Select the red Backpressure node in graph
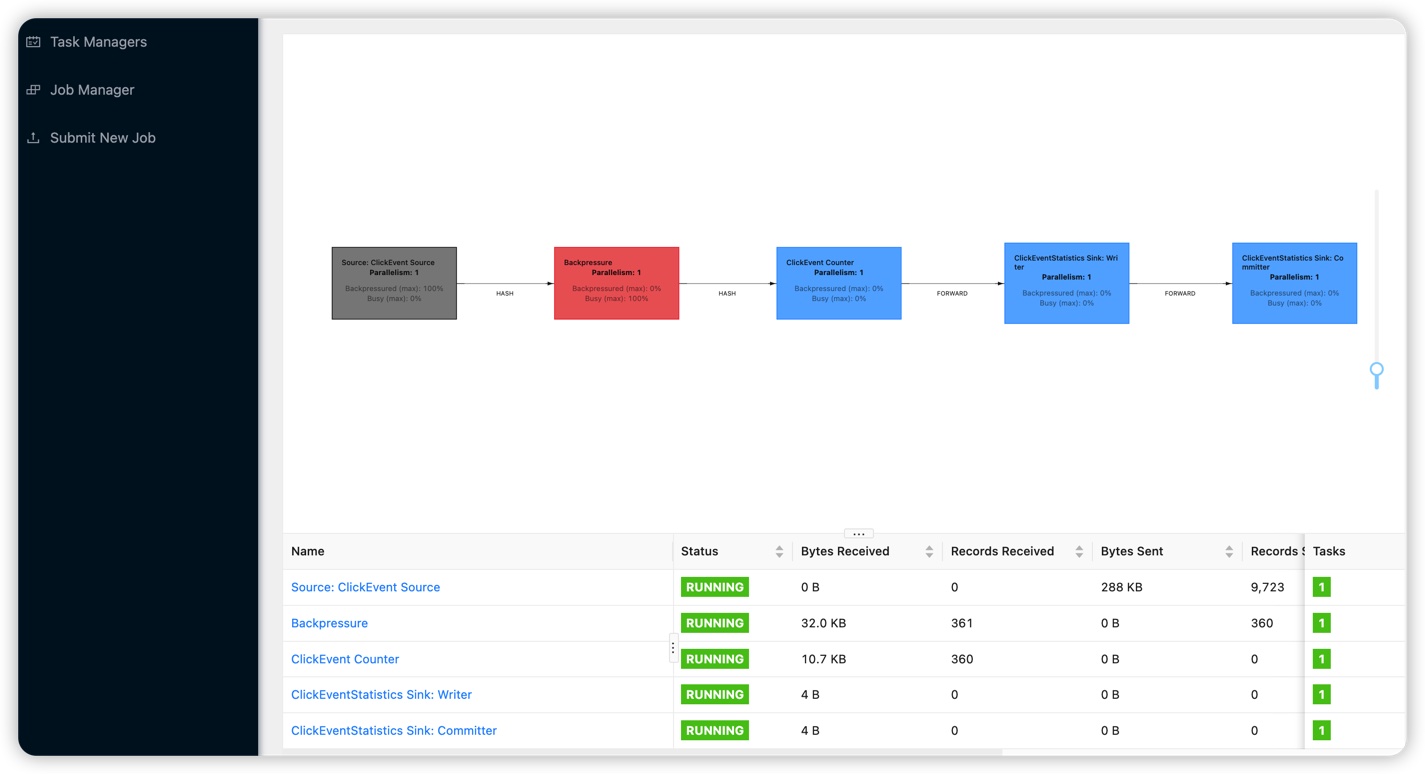 (616, 283)
